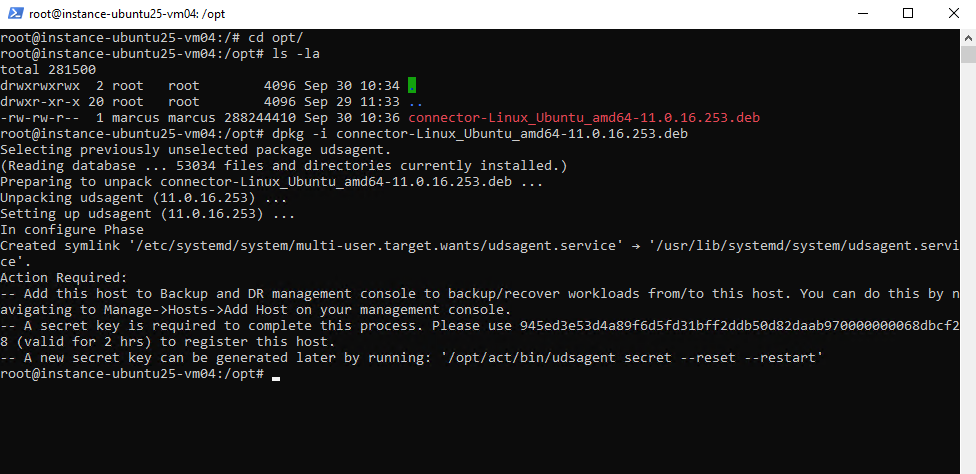This screenshot has width=976, height=474.
Task: Click the blinking cursor at the last prompt
Action: tap(275, 375)
